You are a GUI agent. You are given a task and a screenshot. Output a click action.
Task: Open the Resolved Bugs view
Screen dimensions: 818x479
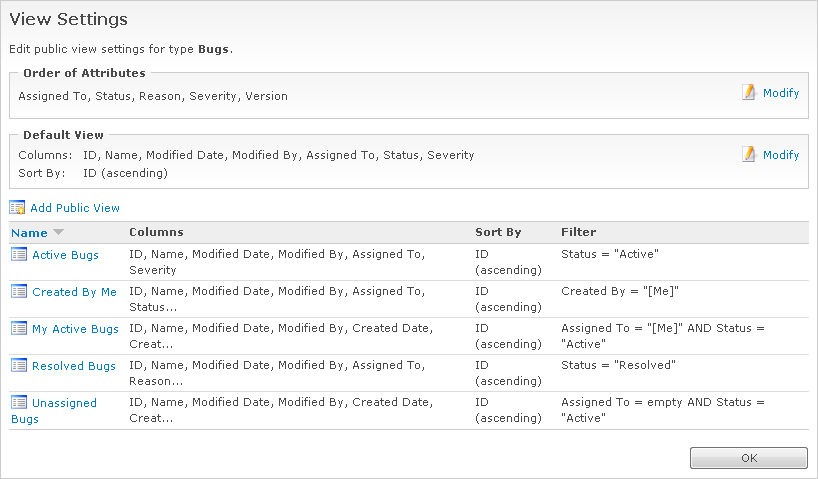click(x=73, y=366)
